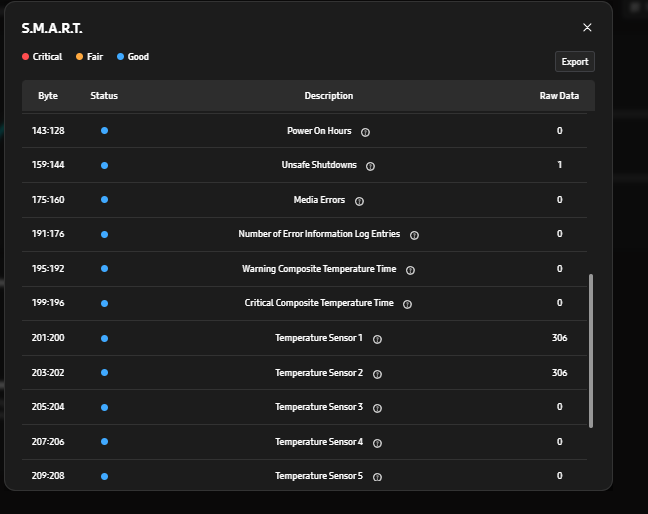The height and width of the screenshot is (514, 648).
Task: Click the Unsafe Shutdowns description text
Action: click(x=319, y=165)
